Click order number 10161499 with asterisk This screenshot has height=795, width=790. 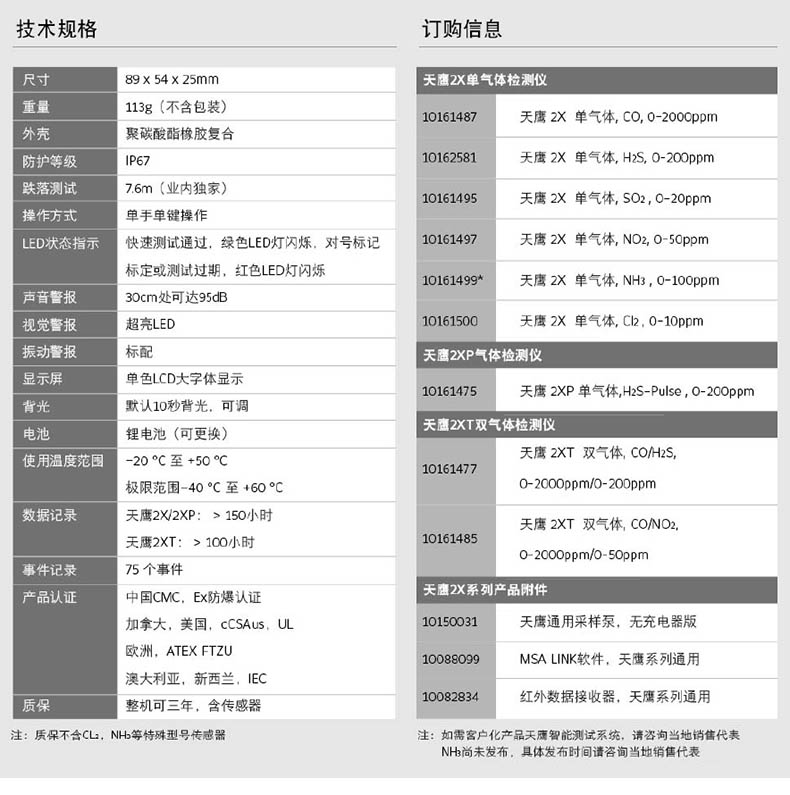click(x=452, y=280)
